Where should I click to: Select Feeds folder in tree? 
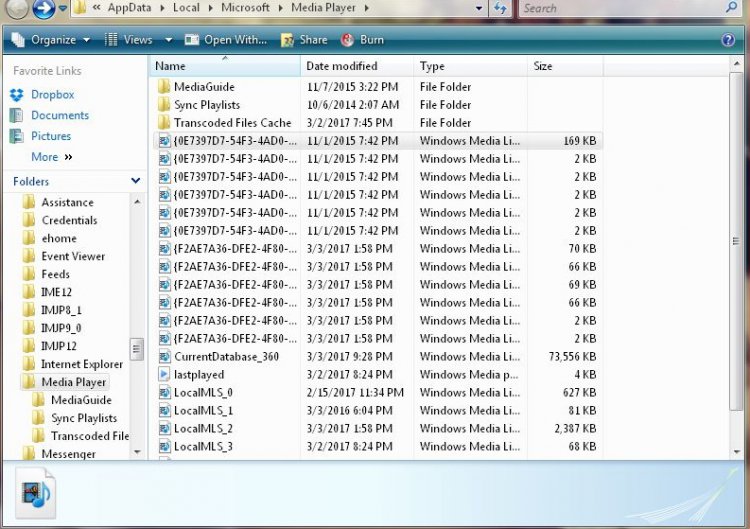(55, 274)
